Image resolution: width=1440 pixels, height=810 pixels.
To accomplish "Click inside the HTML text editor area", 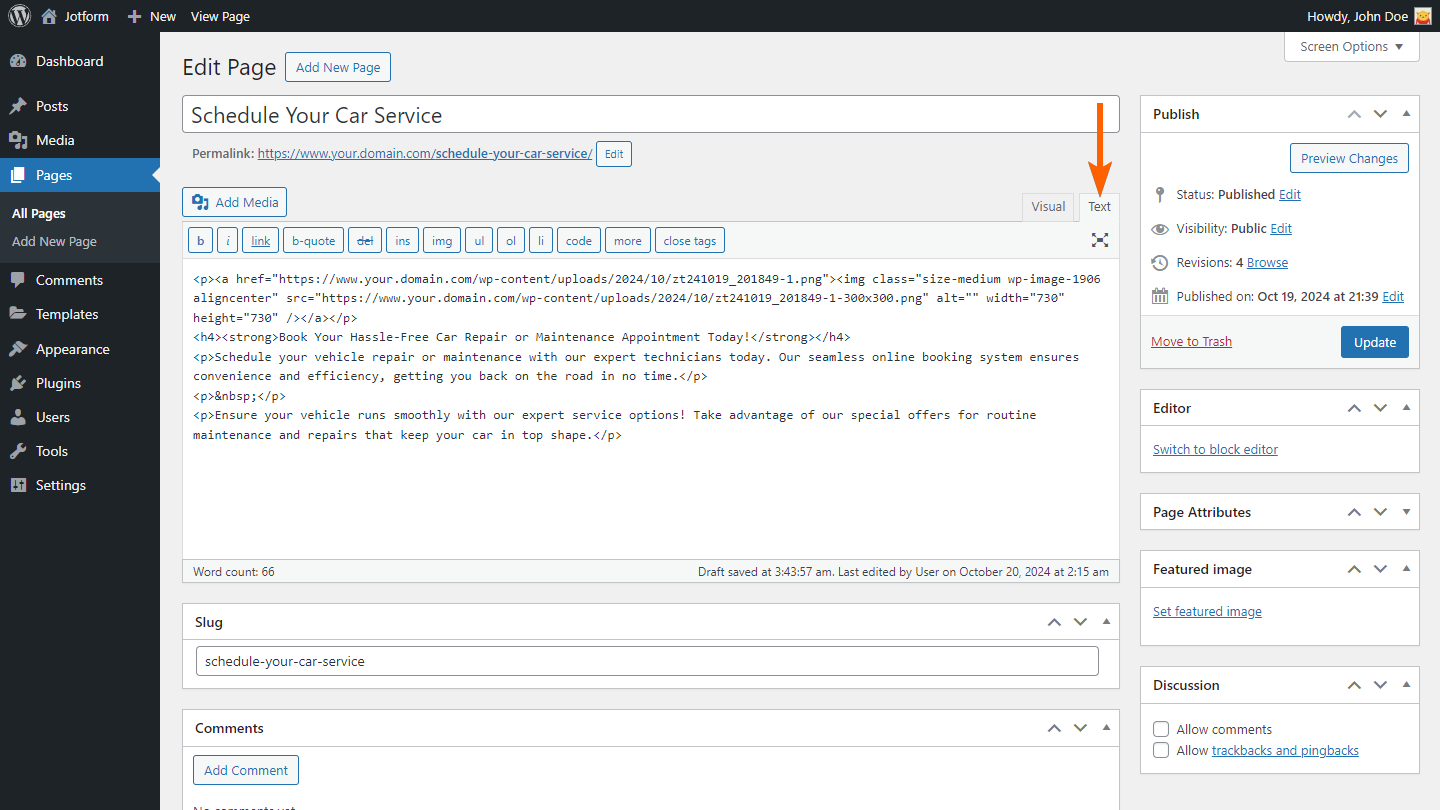I will 650,410.
